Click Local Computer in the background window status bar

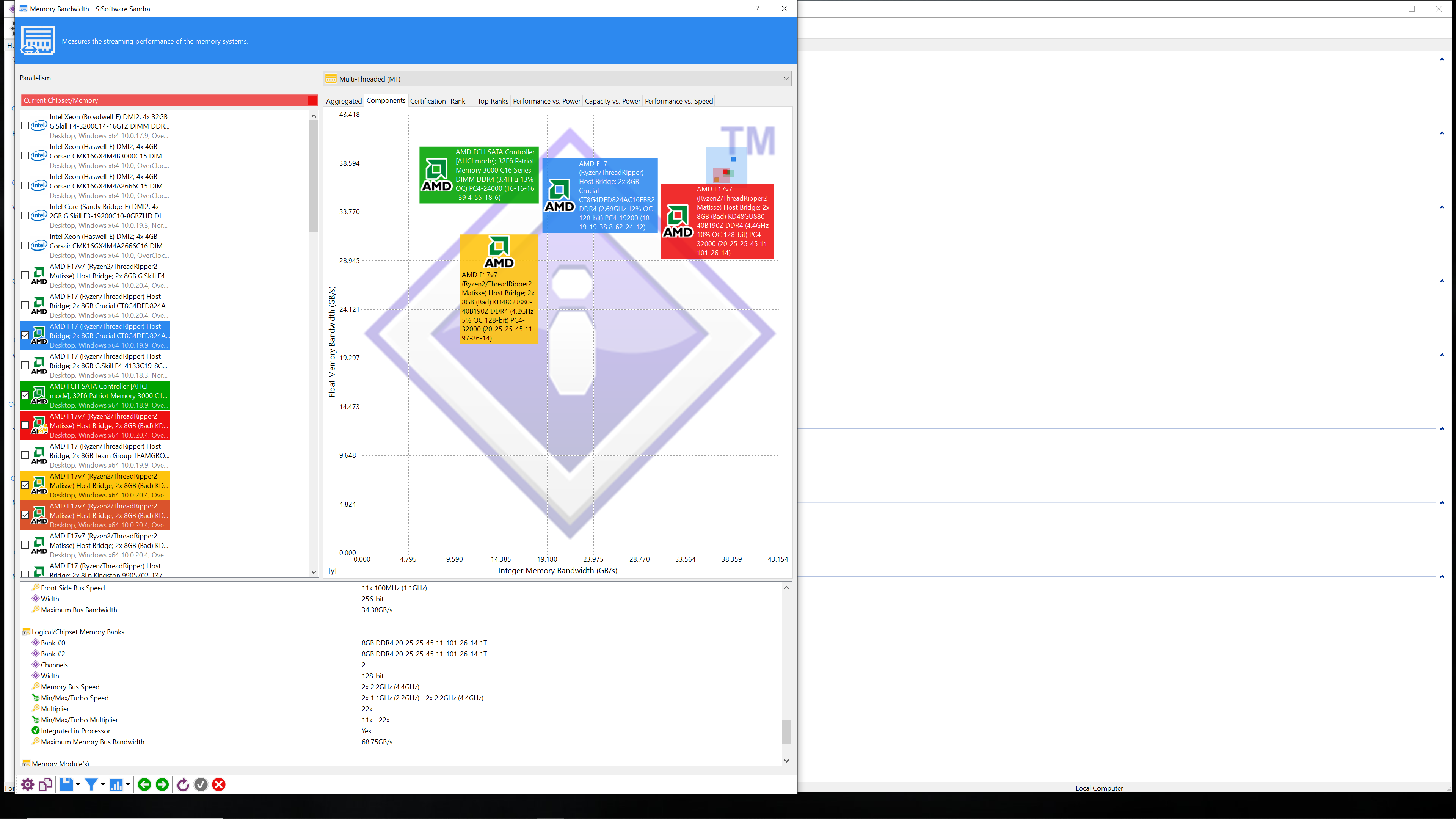(1099, 788)
